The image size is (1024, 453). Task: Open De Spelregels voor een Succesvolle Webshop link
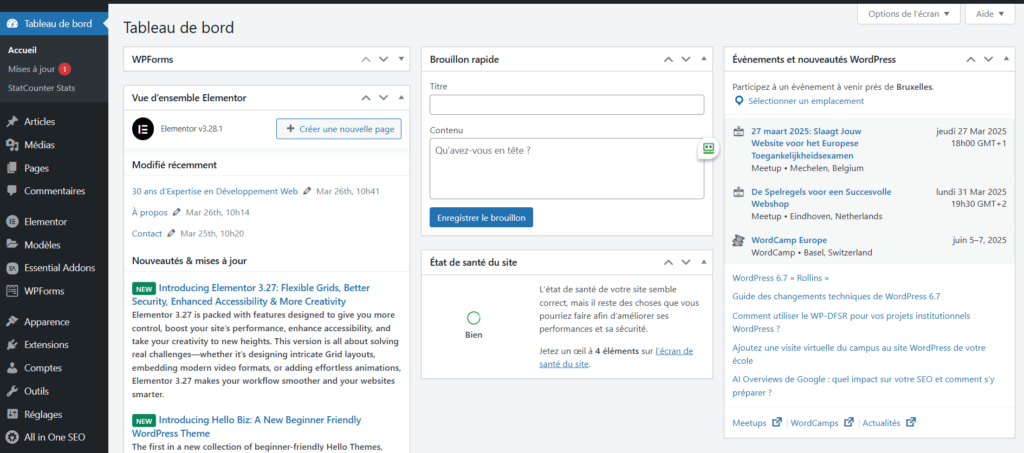822,198
